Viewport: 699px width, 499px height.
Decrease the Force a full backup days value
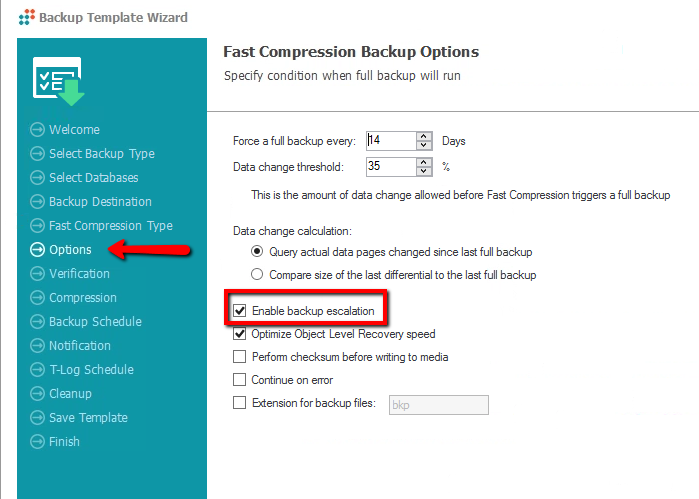(424, 146)
